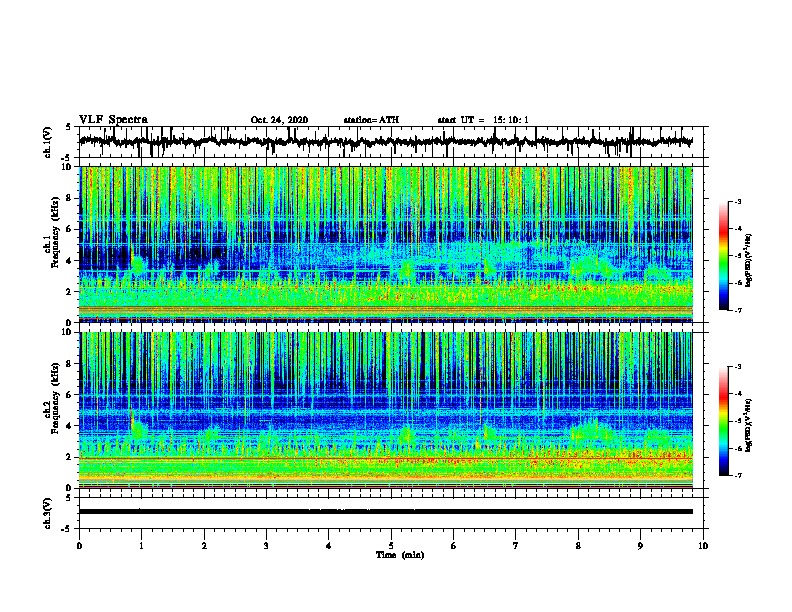Click the time axis tick label "0"
Image resolution: width=792 pixels, height=612 pixels.
pos(79,546)
